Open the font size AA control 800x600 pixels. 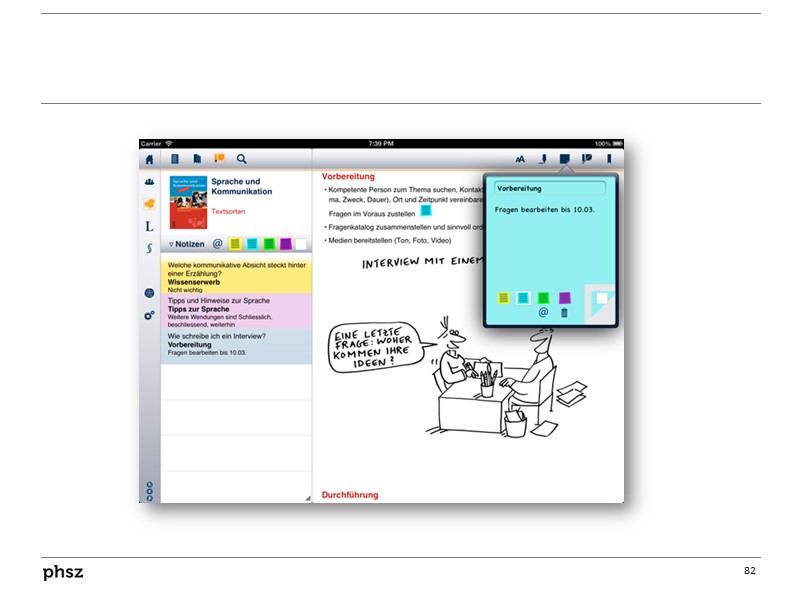[520, 159]
